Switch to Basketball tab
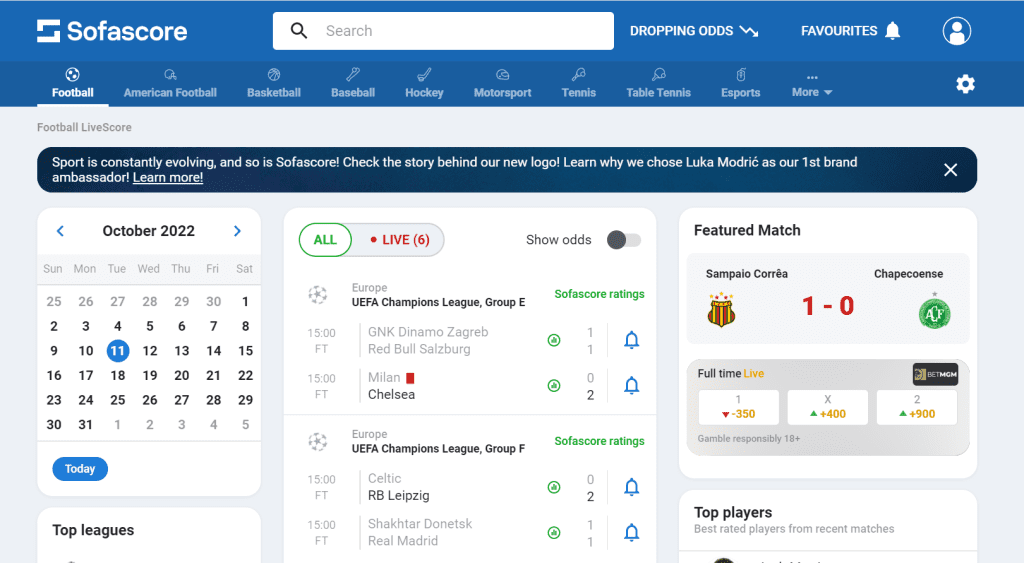The image size is (1024, 563). pos(274,84)
